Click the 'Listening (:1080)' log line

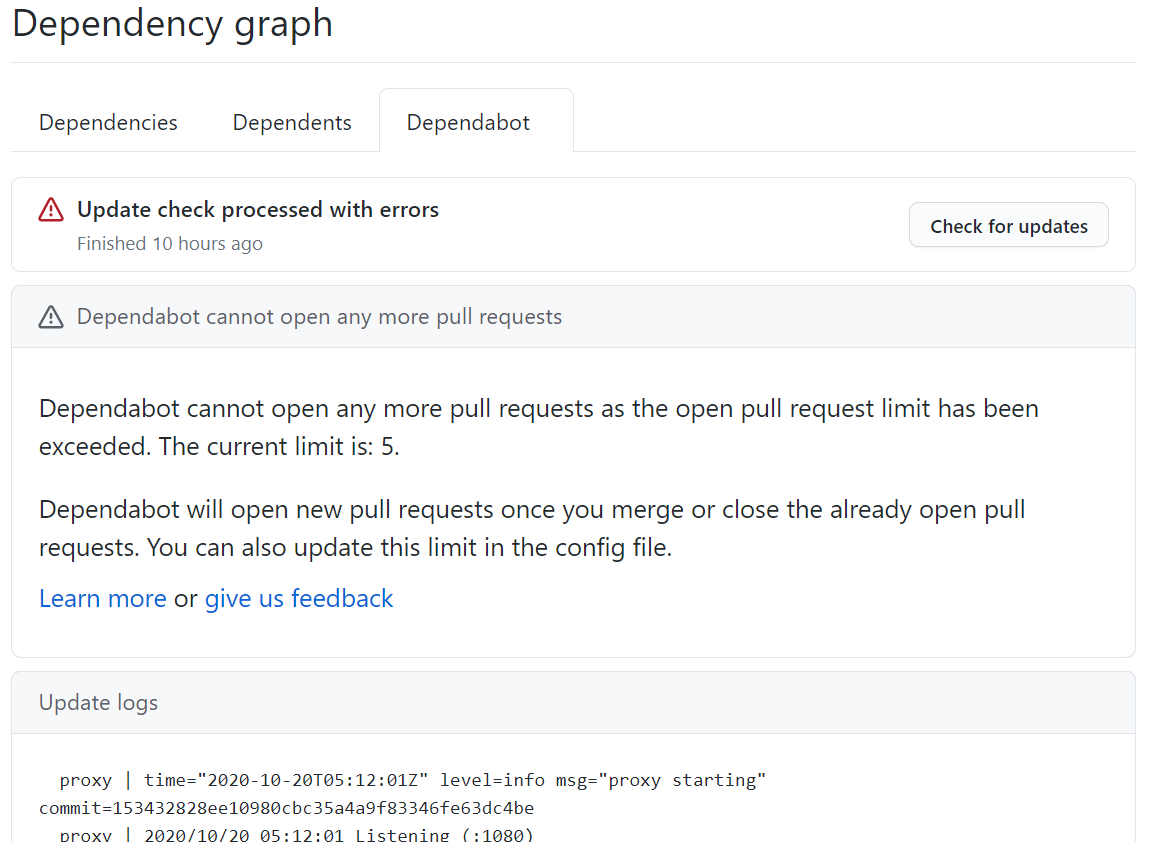coord(297,835)
